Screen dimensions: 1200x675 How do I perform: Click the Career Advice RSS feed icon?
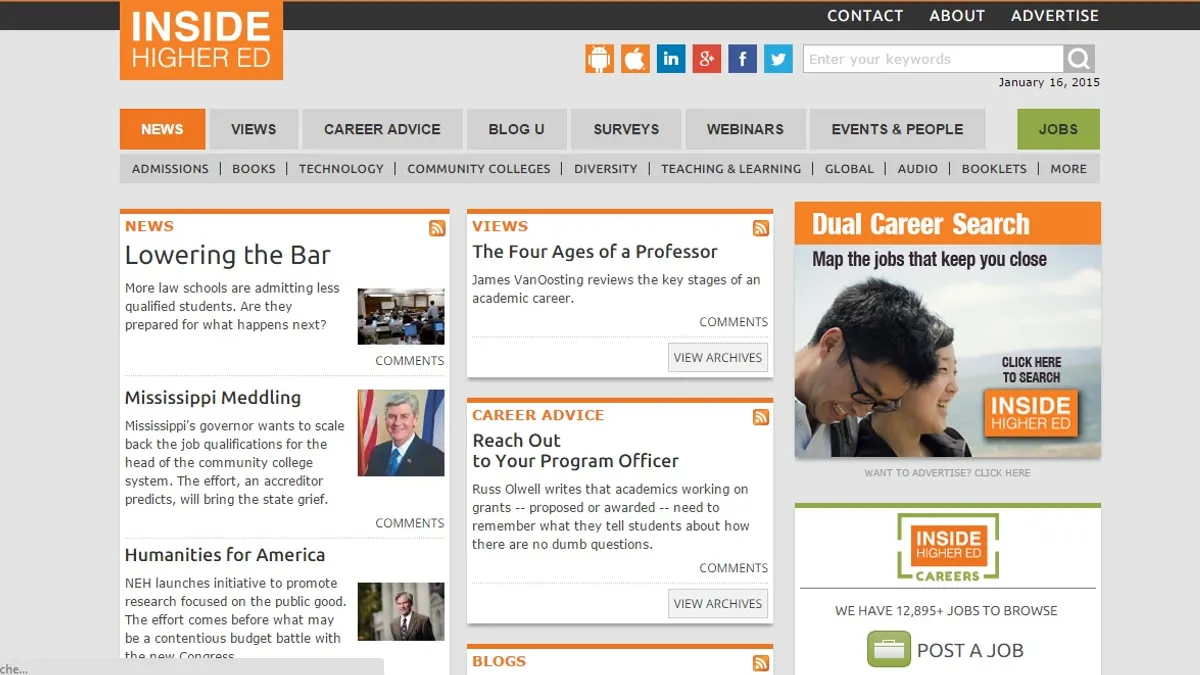coord(761,417)
